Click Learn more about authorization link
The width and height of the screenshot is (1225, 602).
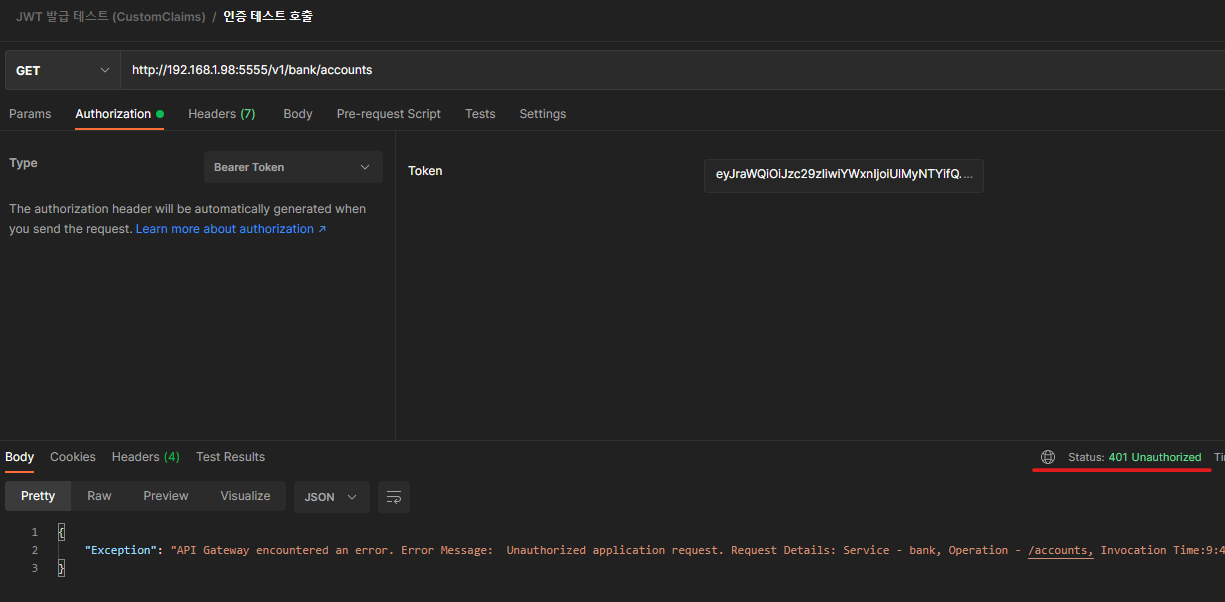(x=230, y=229)
